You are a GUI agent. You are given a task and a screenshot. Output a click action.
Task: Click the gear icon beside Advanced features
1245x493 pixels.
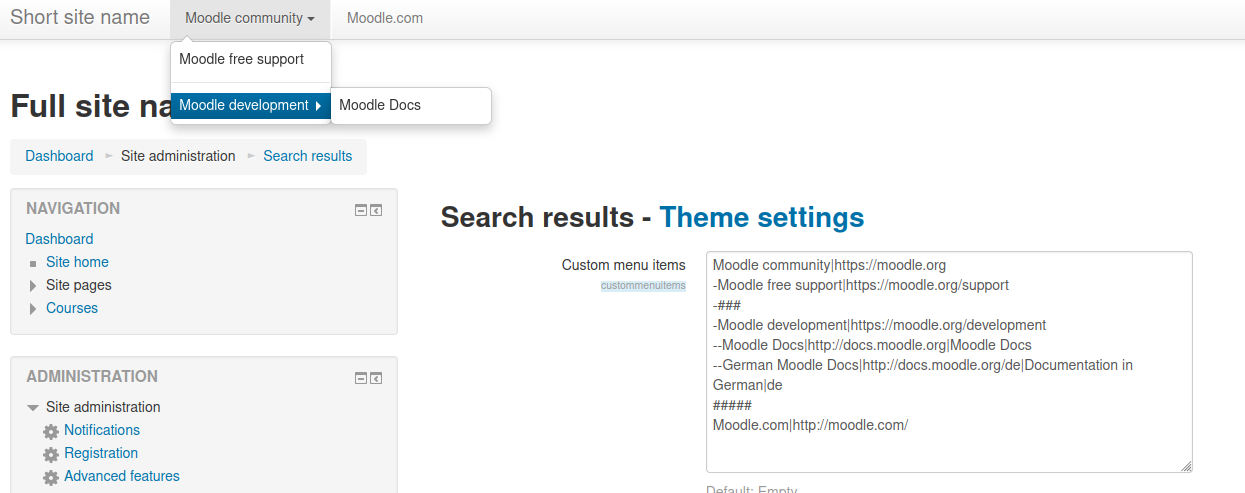[51, 477]
